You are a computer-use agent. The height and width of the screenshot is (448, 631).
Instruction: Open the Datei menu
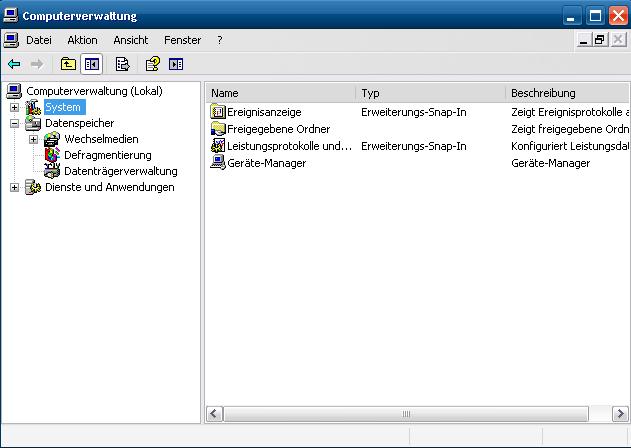(x=39, y=40)
